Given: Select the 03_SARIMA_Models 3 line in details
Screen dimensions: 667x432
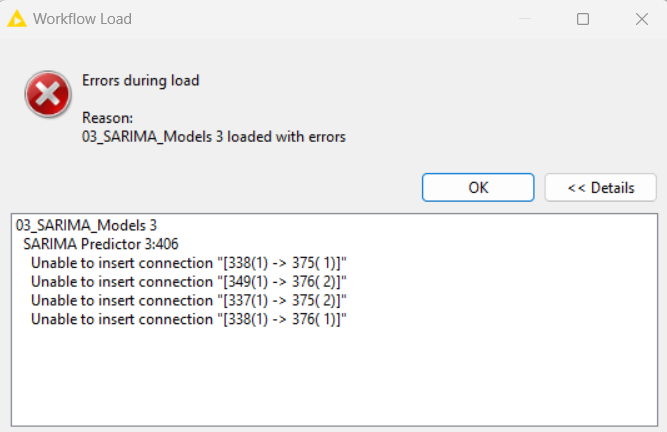Looking at the screenshot, I should 86,225.
